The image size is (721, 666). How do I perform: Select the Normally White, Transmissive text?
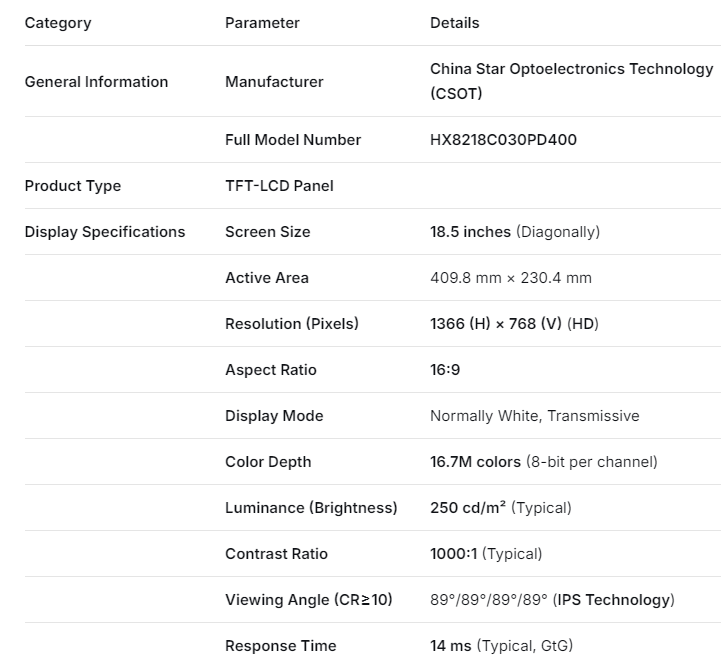(534, 416)
